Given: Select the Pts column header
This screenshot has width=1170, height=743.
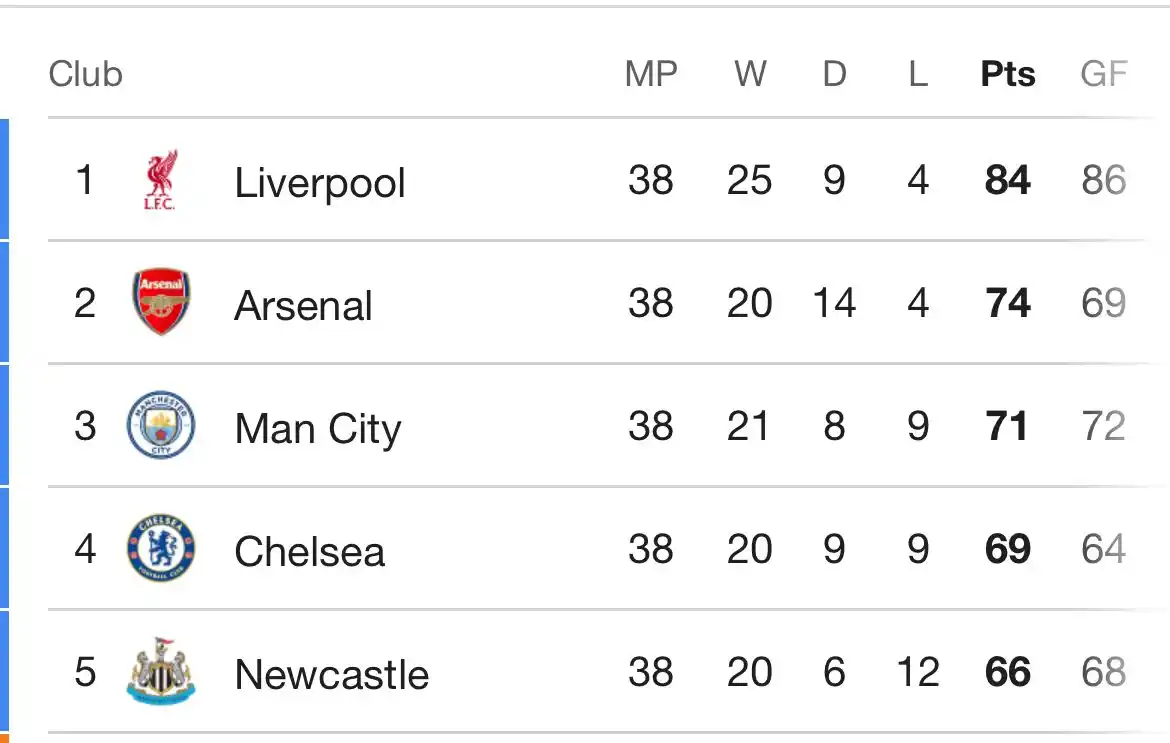Looking at the screenshot, I should [1008, 74].
